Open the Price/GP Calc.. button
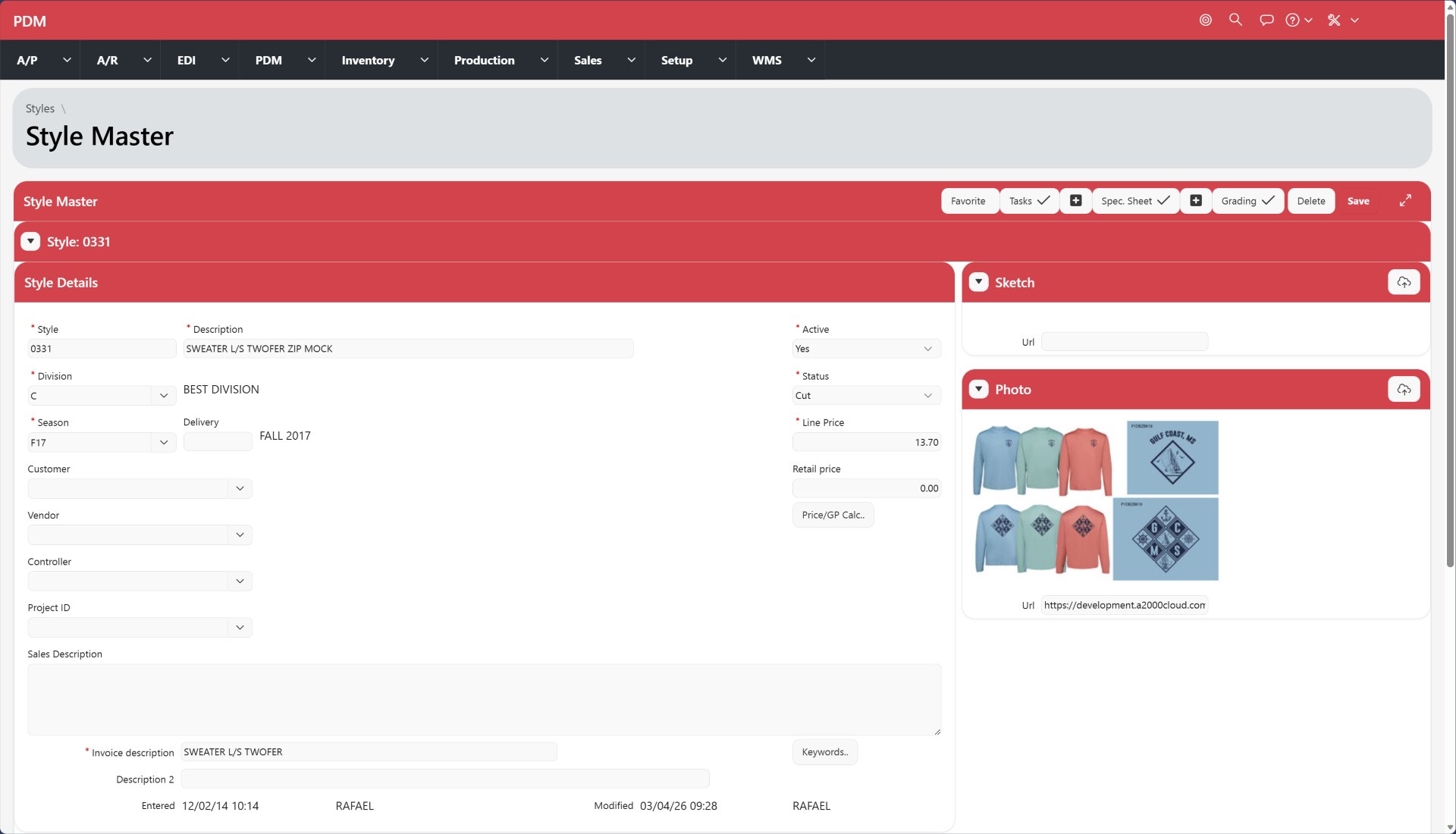The width and height of the screenshot is (1456, 834). tap(833, 515)
